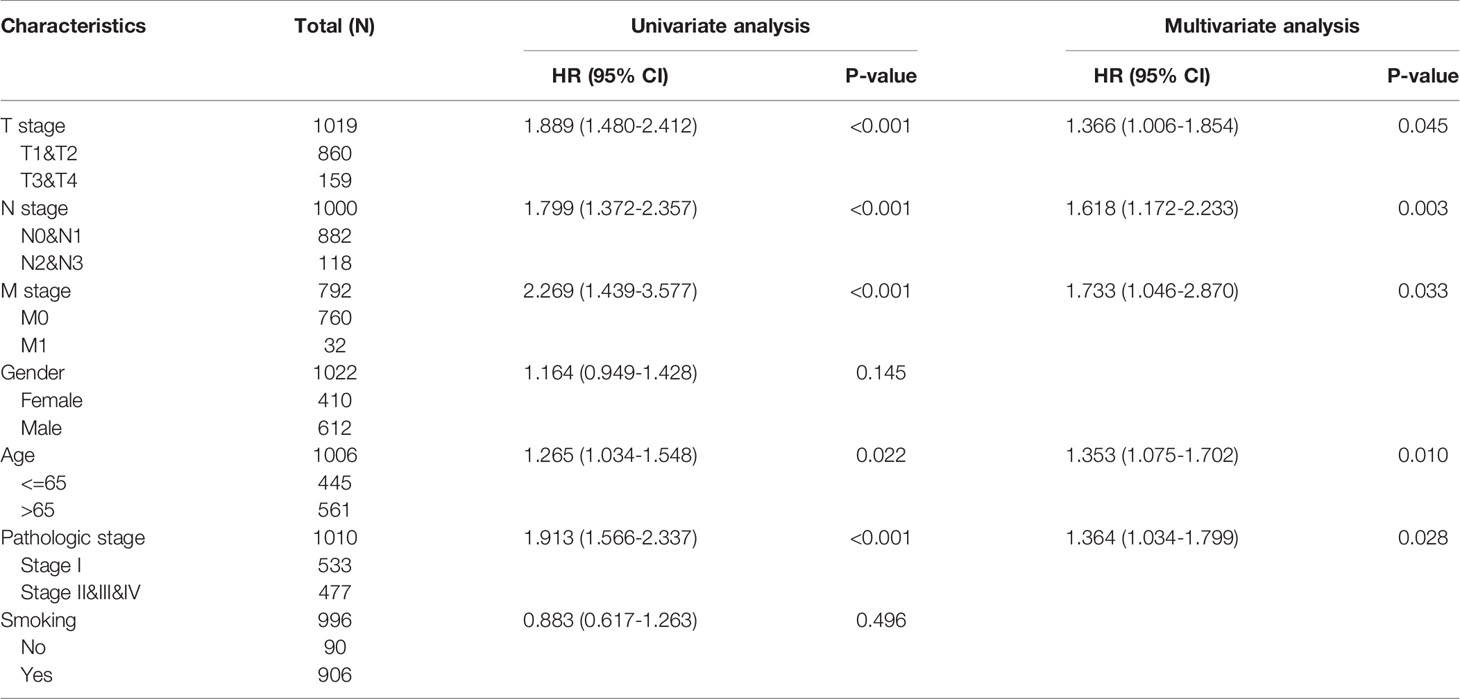The image size is (1460, 699).
Task: Select the Pathologic stage row label
Action: point(75,538)
